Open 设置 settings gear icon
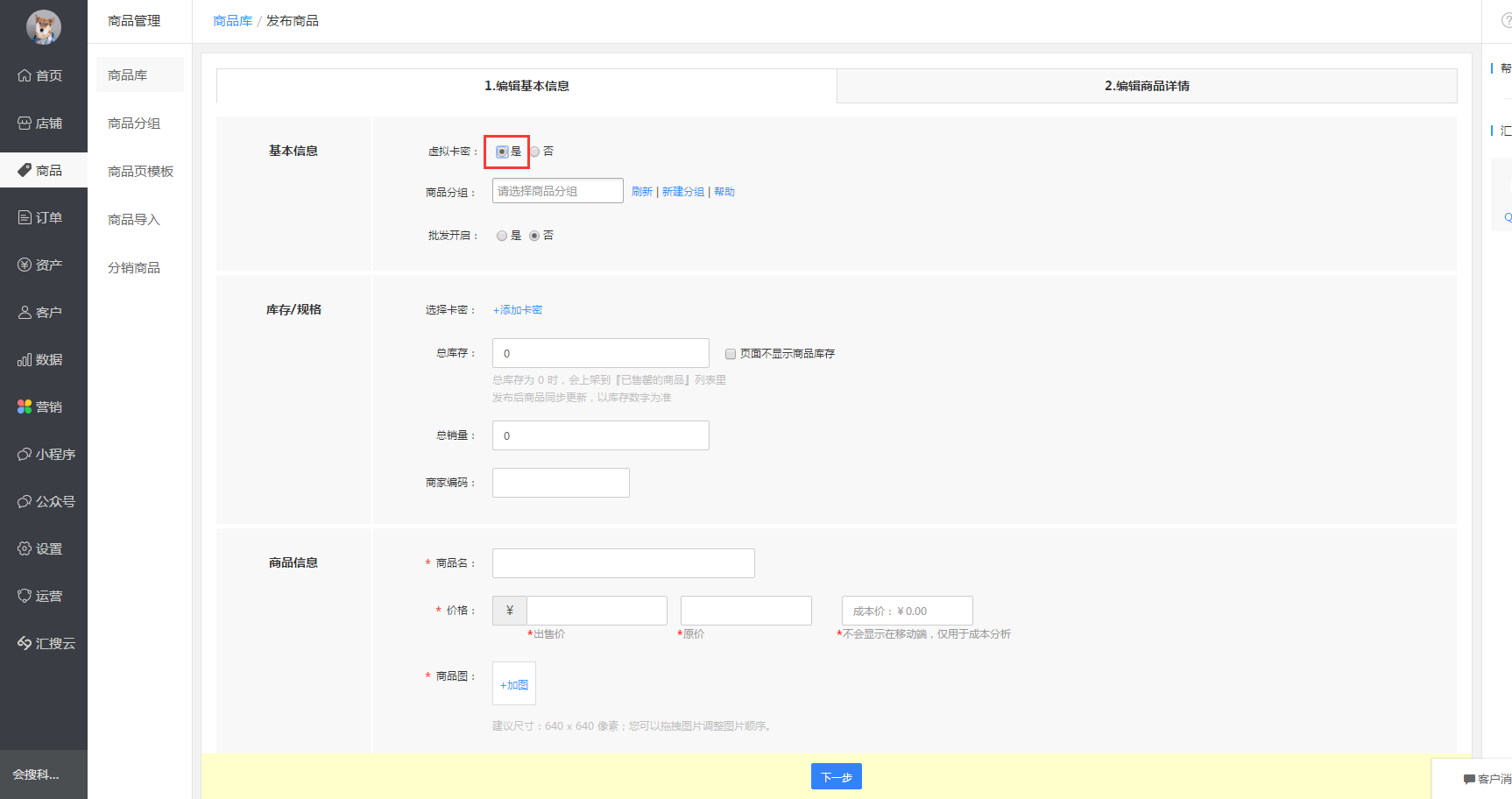The width and height of the screenshot is (1512, 799). tap(25, 549)
